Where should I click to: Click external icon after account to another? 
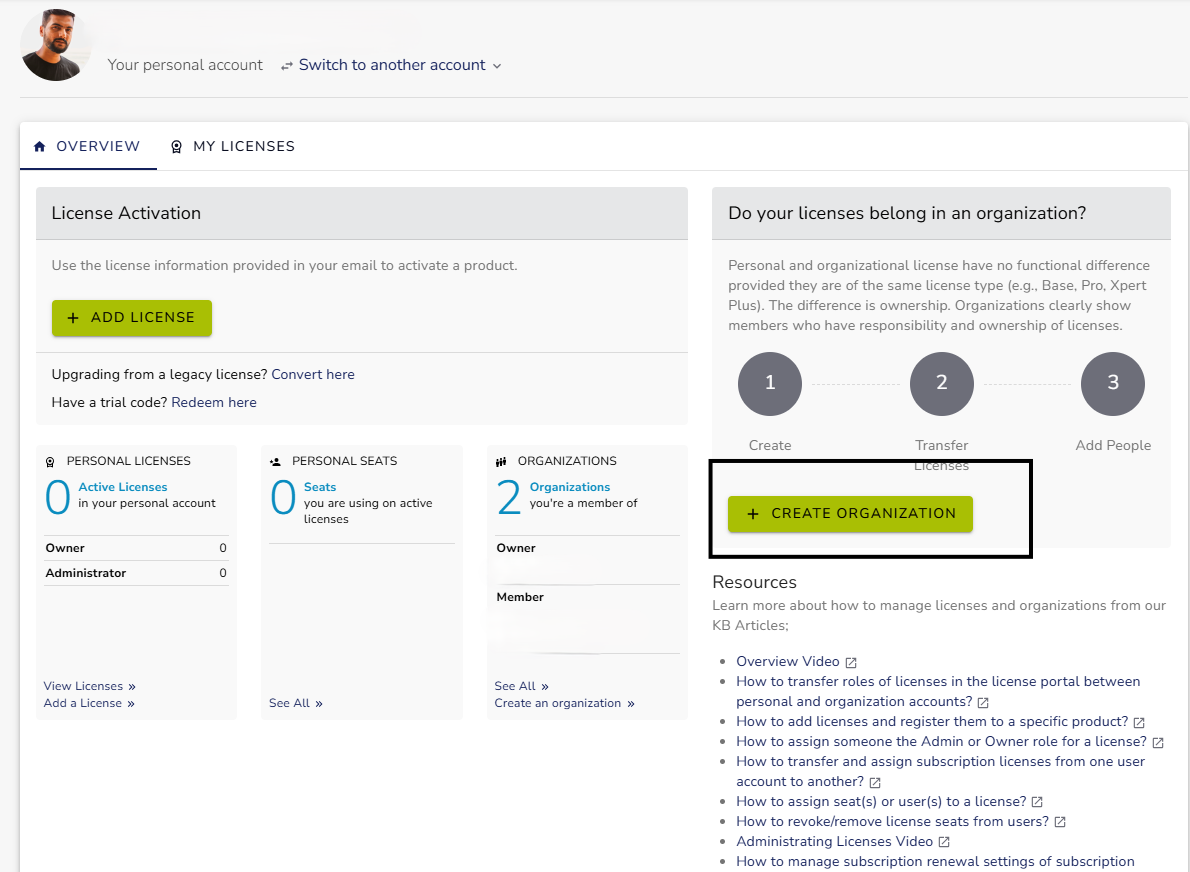click(874, 782)
